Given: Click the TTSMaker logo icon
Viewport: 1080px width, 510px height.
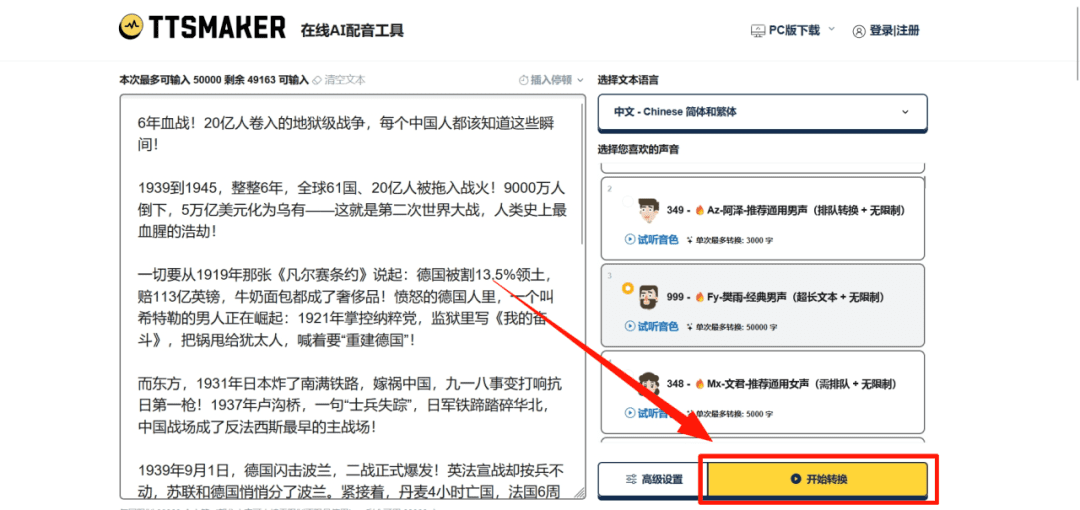Looking at the screenshot, I should coord(130,28).
